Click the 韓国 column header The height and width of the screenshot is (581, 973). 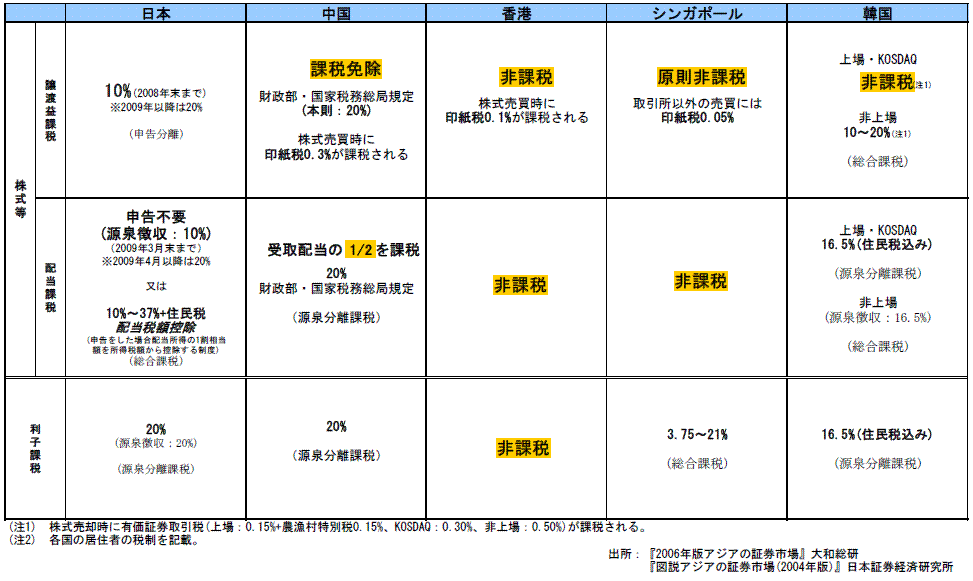click(877, 14)
